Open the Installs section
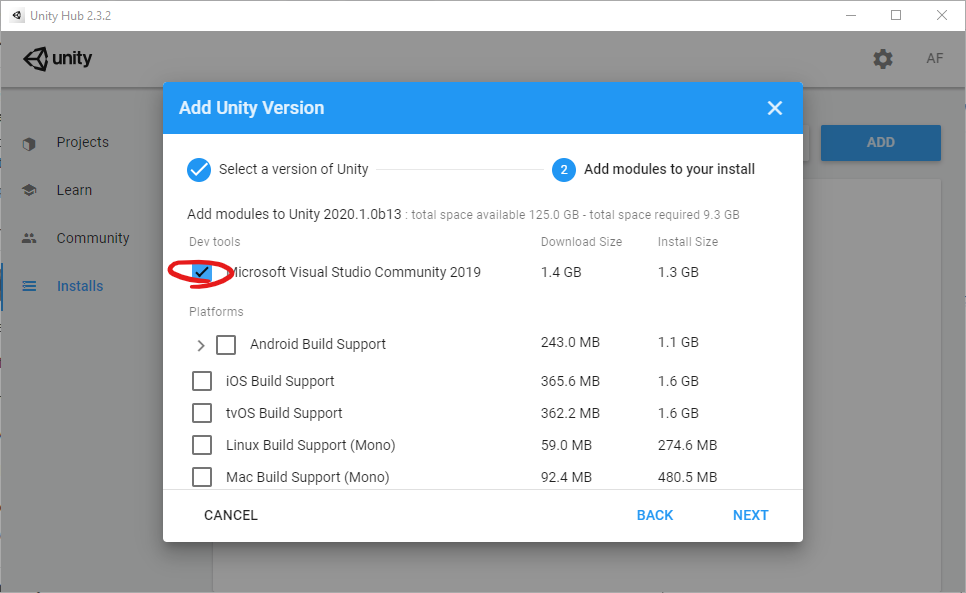This screenshot has height=593, width=966. [80, 286]
